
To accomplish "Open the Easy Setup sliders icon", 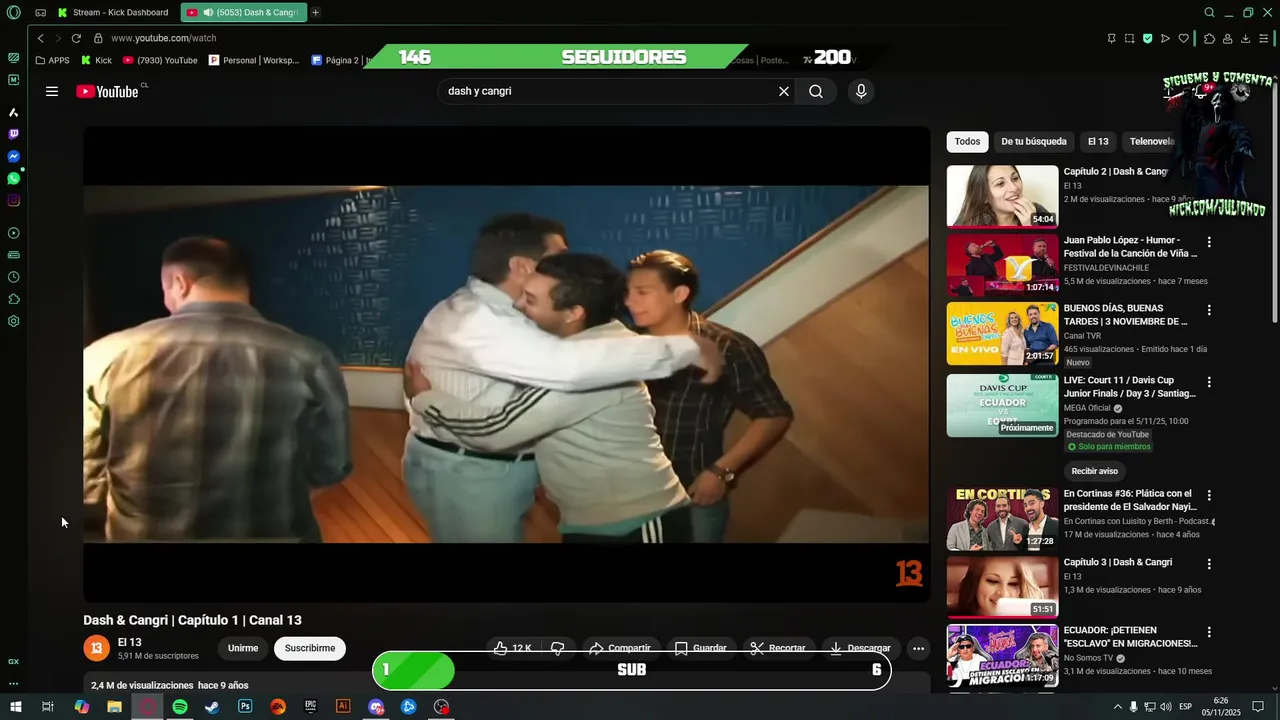I will click(x=1264, y=38).
